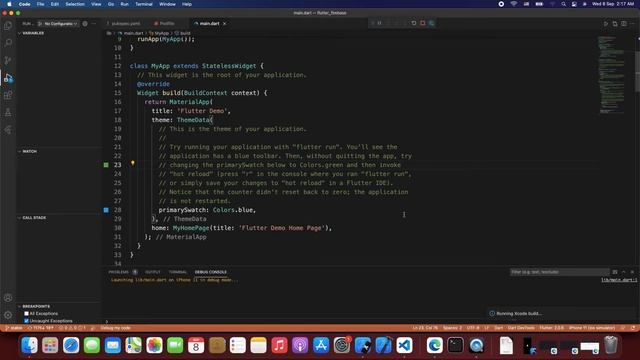Open the No Configurations launch dropdown

click(60, 24)
